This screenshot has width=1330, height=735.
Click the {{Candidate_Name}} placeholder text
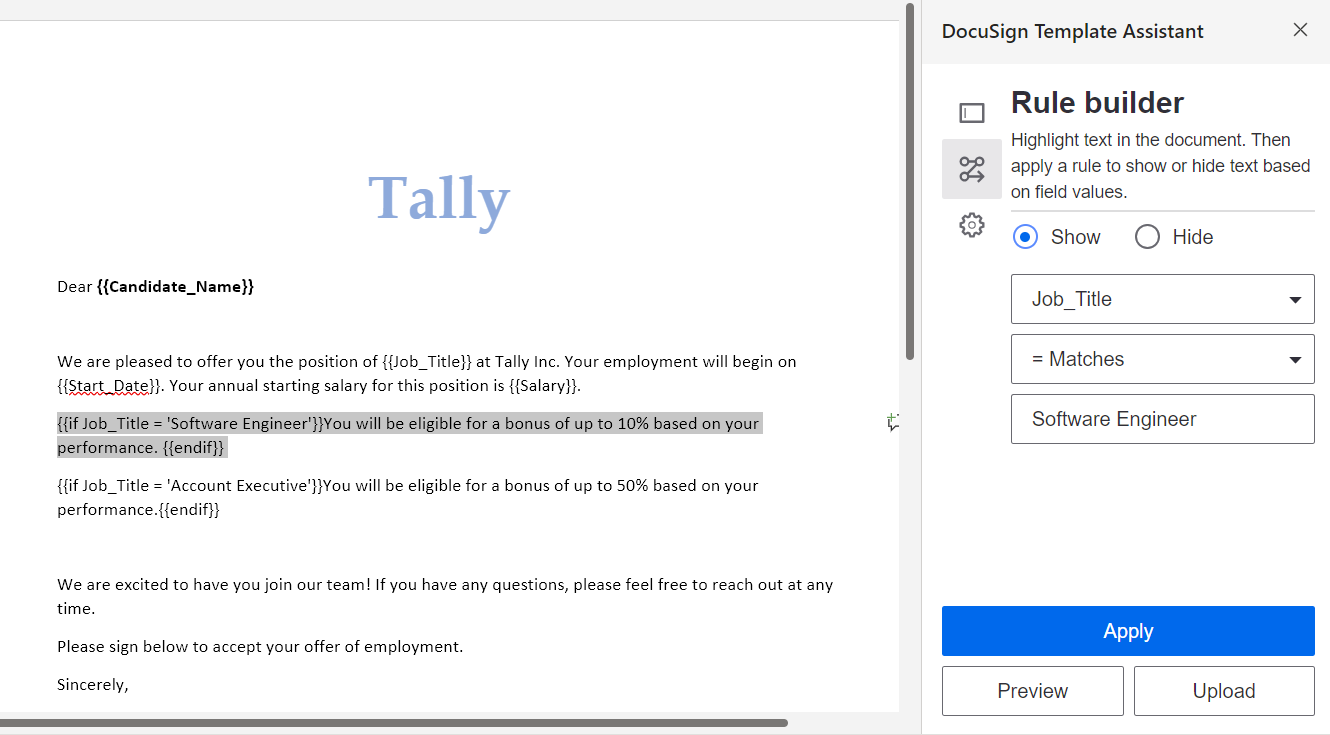click(173, 286)
